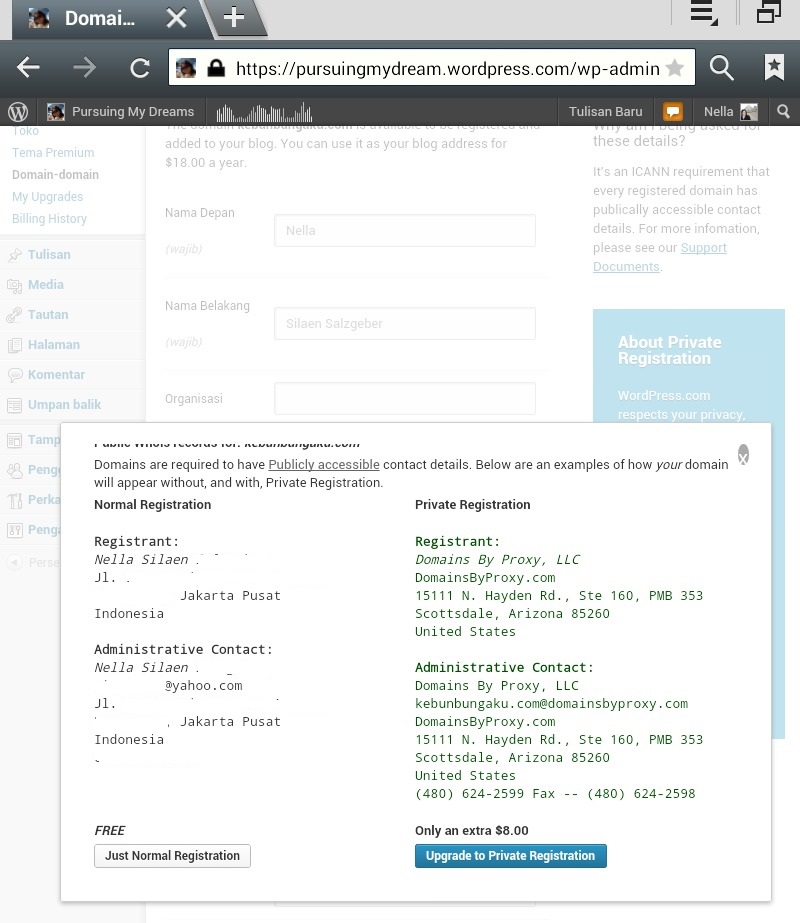Open the browser bookmarks icon
The height and width of the screenshot is (923, 800).
774,68
